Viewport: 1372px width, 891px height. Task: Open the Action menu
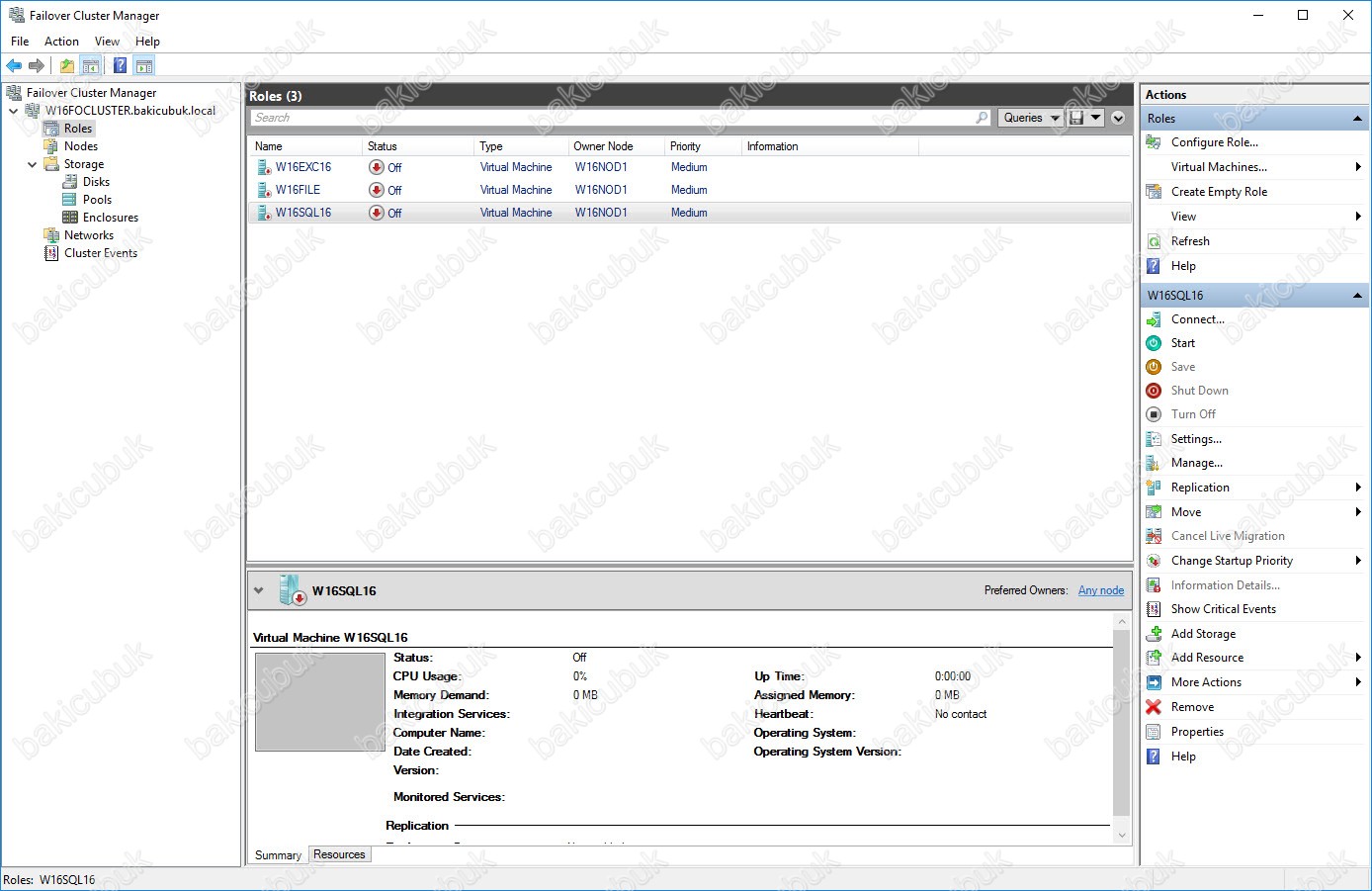point(61,42)
